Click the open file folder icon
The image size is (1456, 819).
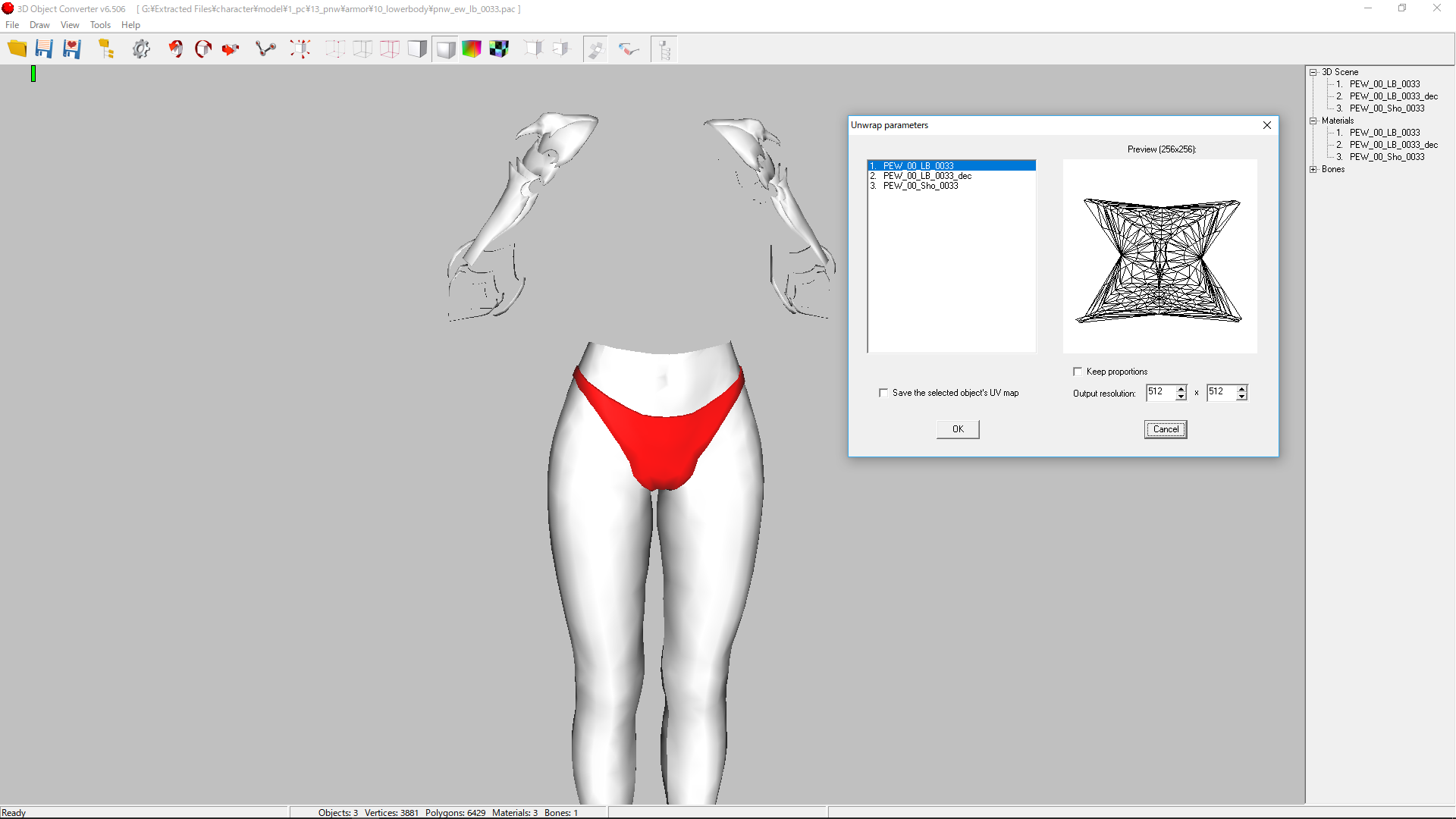(17, 49)
